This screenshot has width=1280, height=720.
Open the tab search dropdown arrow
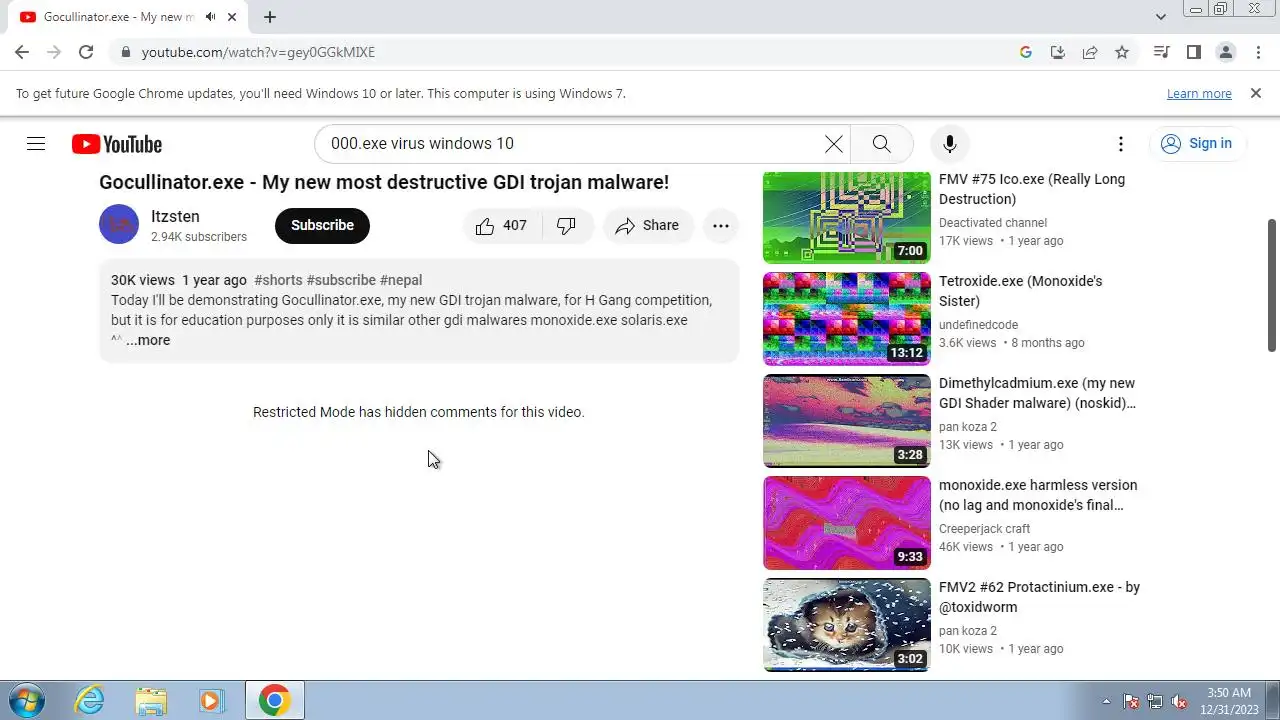pos(1161,17)
